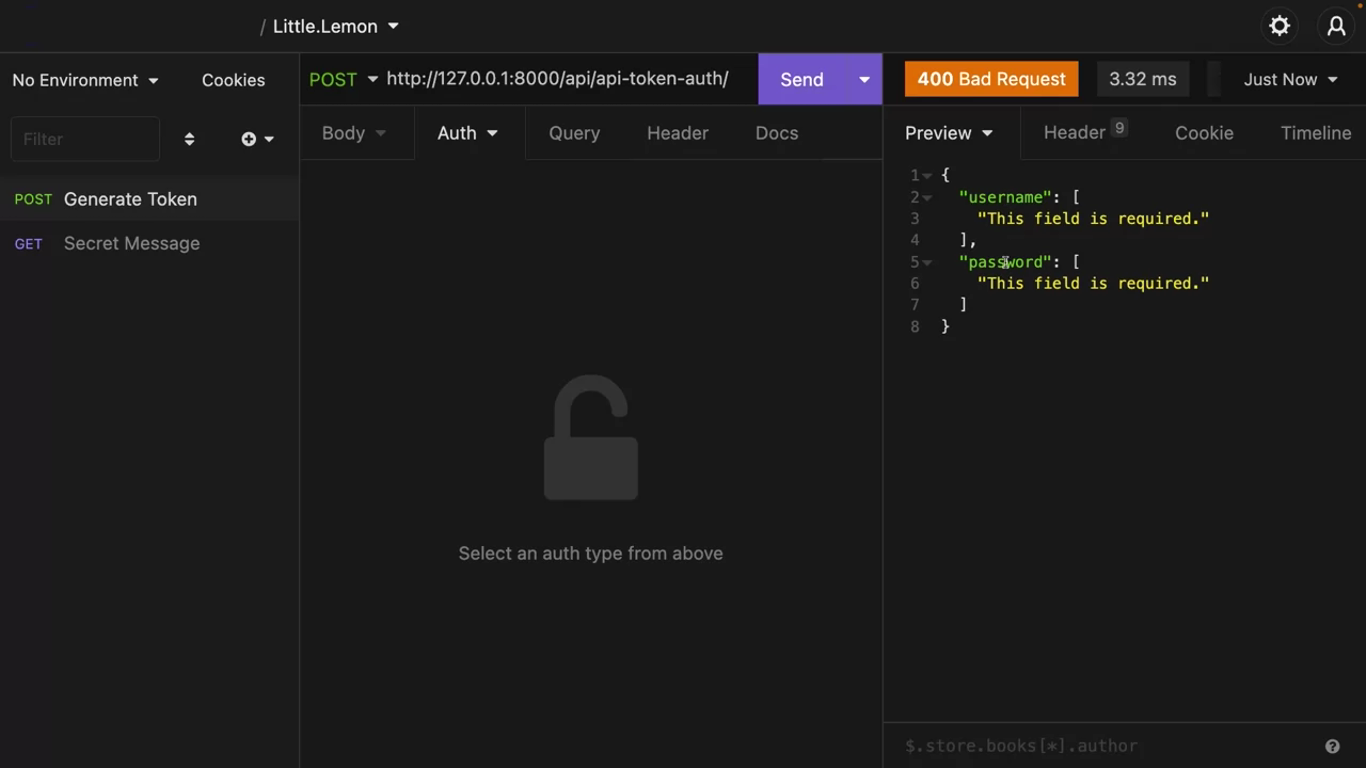Select the Secret Message GET request

click(x=131, y=244)
